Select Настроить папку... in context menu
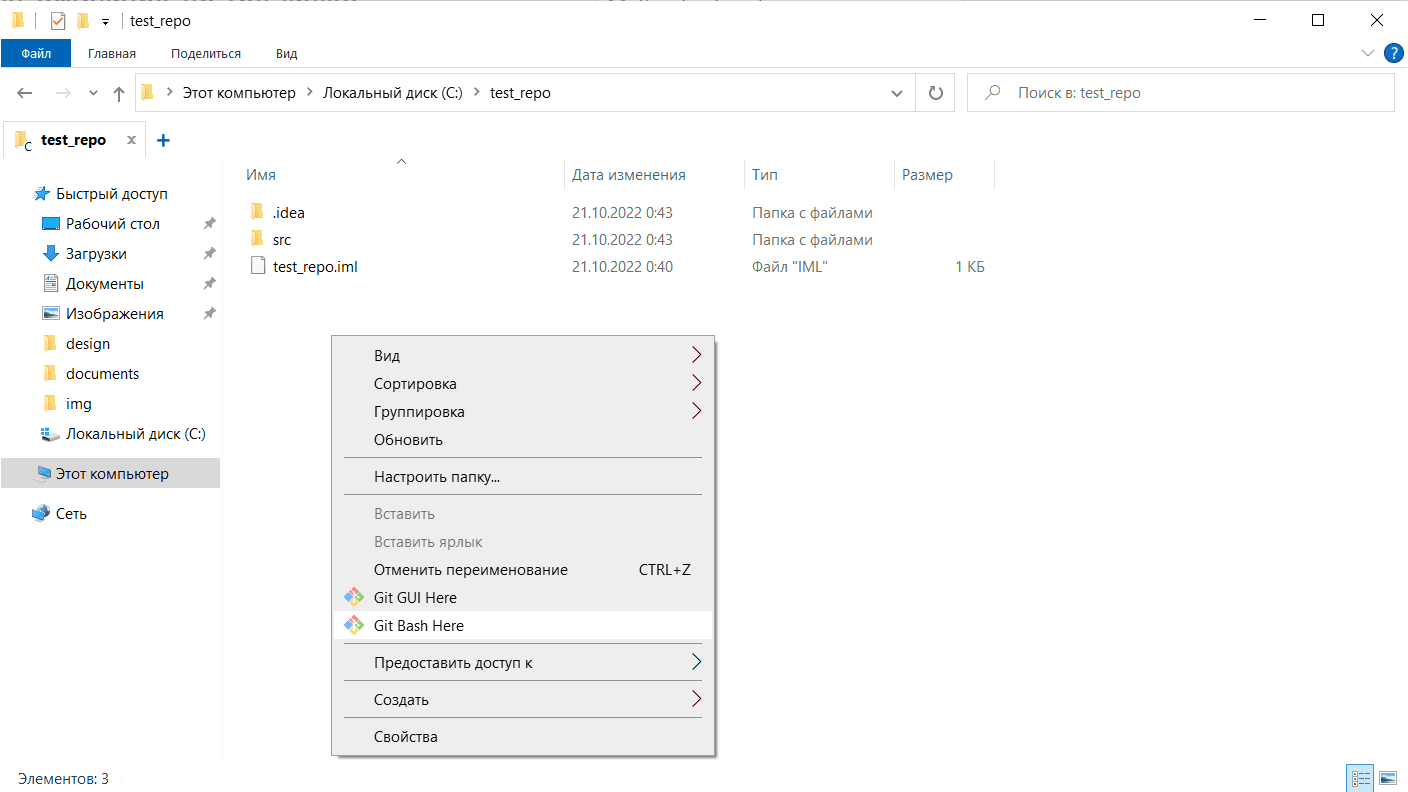Image resolution: width=1408 pixels, height=792 pixels. pyautogui.click(x=522, y=476)
